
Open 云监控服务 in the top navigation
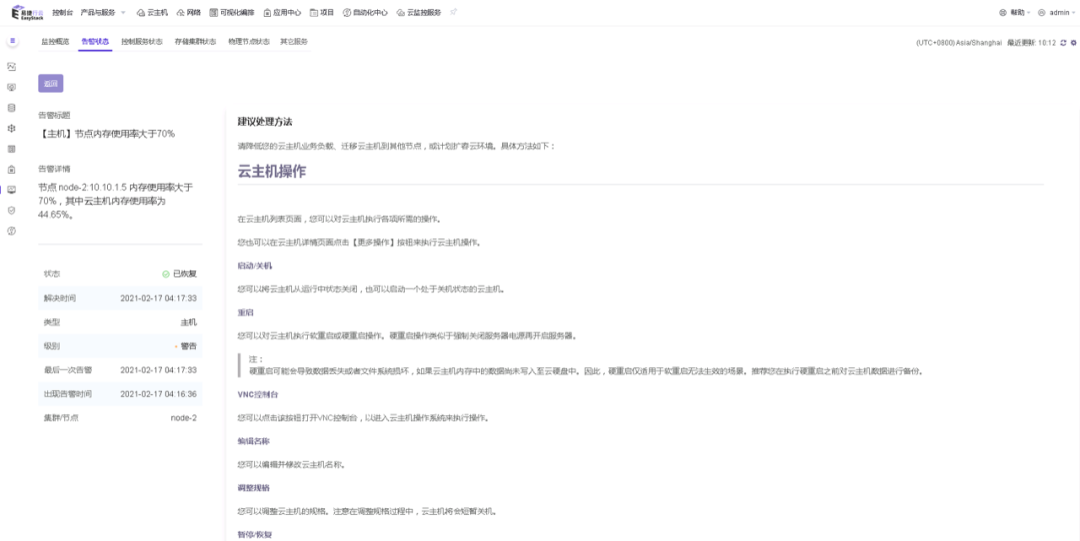424,12
